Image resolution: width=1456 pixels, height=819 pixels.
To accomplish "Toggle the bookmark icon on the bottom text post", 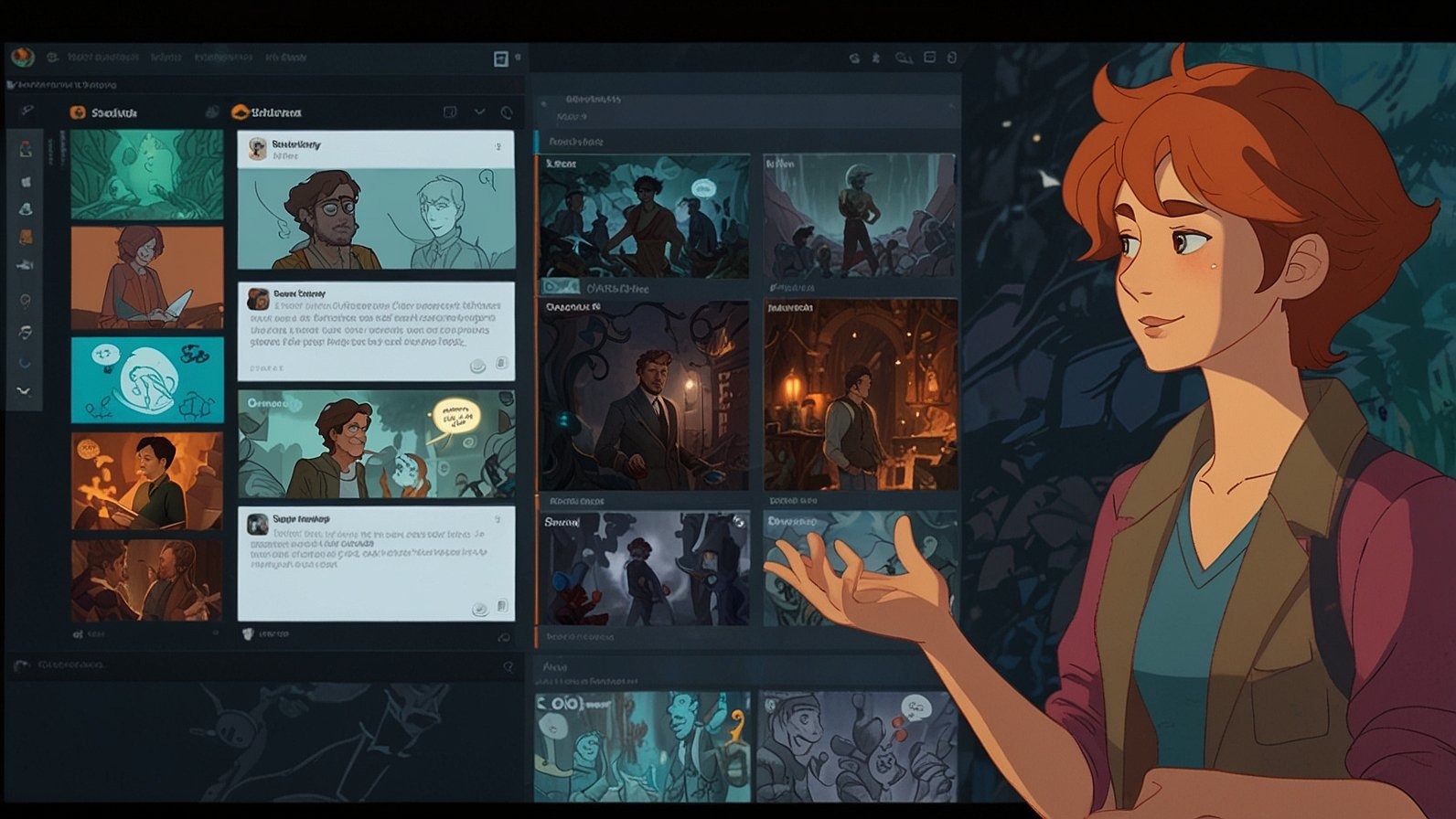I will click(502, 606).
